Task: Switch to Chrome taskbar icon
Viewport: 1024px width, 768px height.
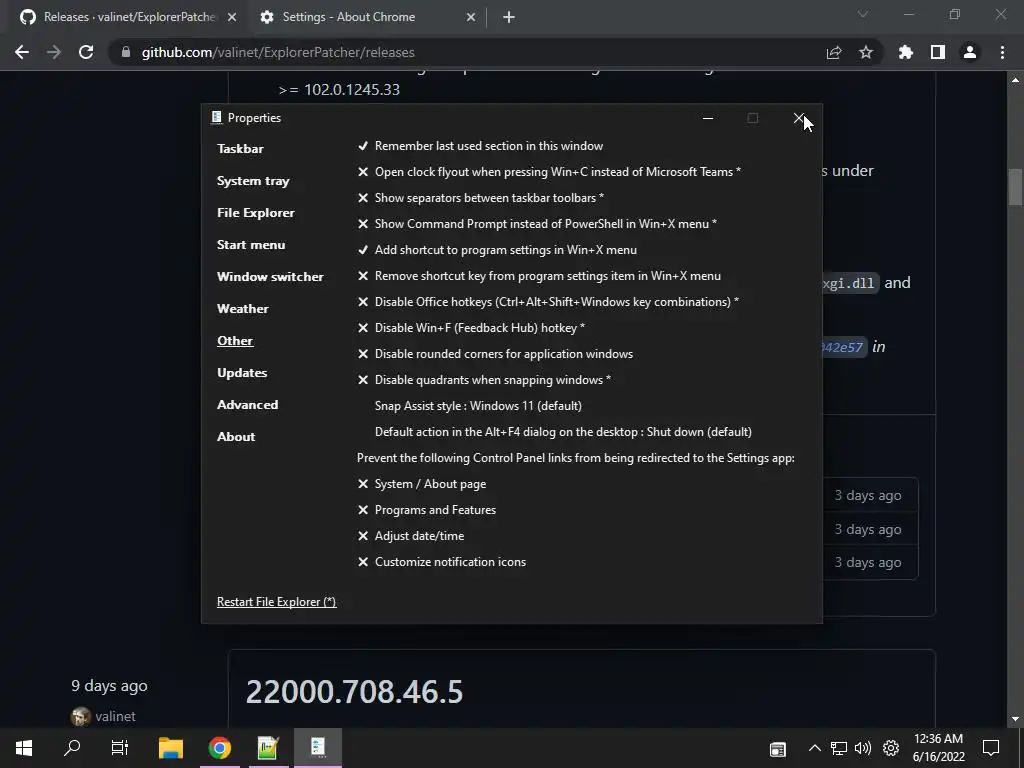Action: (219, 748)
